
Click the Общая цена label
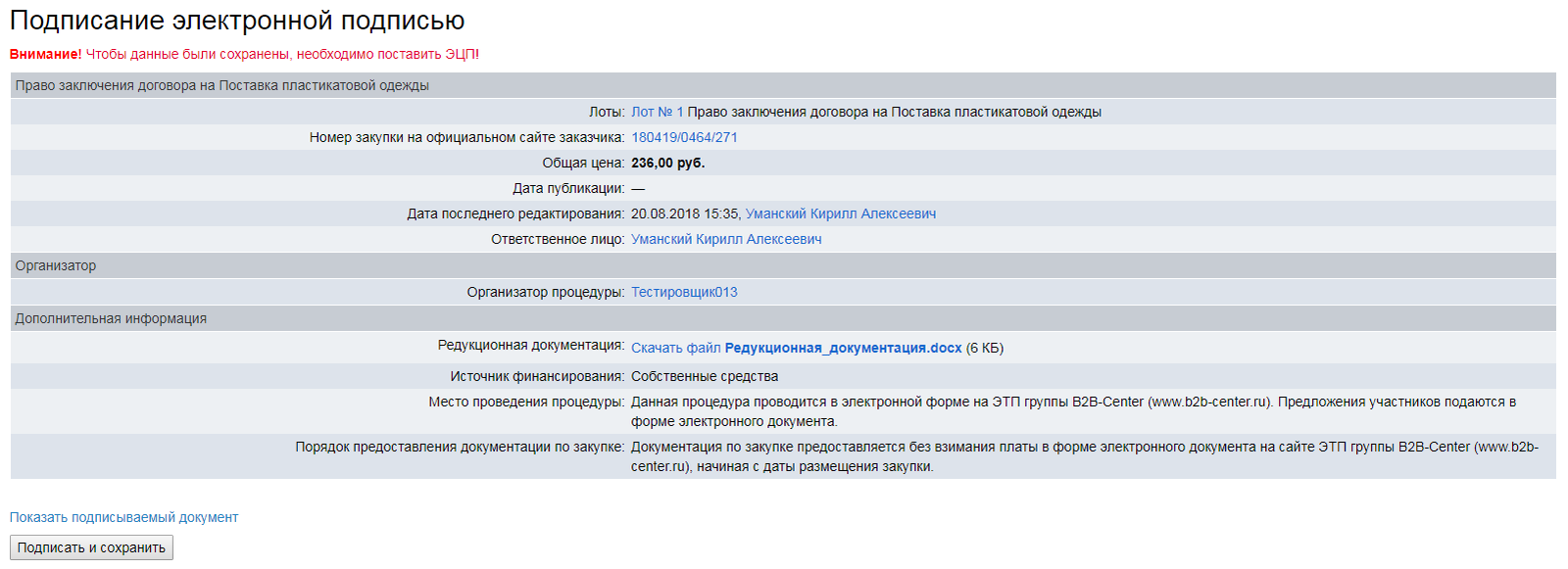point(582,163)
